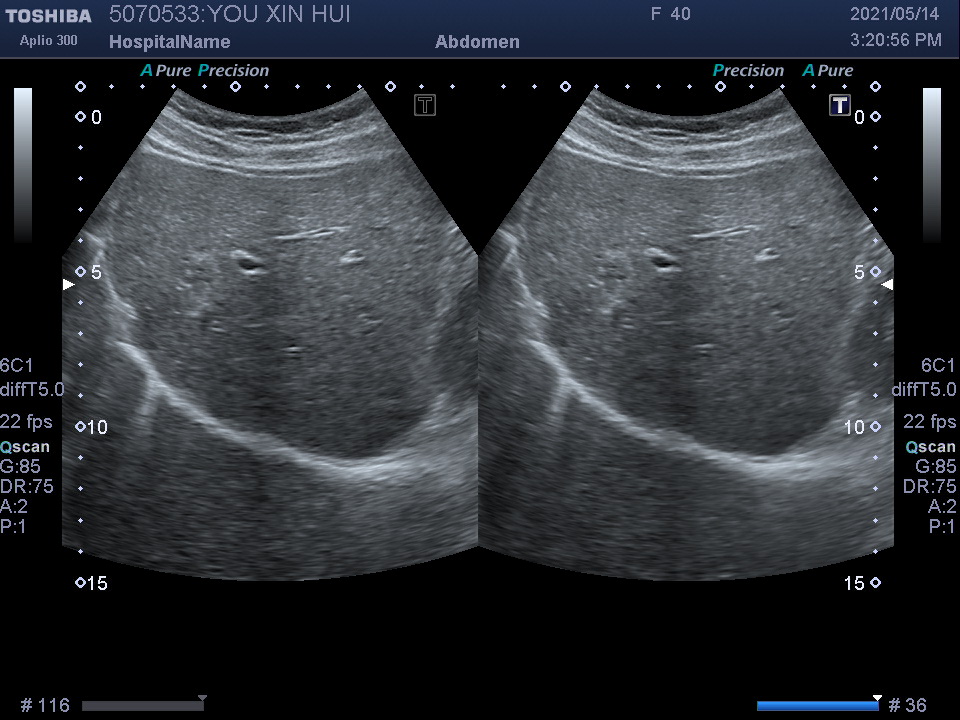Click depth marker '5' on left scale

click(x=96, y=272)
